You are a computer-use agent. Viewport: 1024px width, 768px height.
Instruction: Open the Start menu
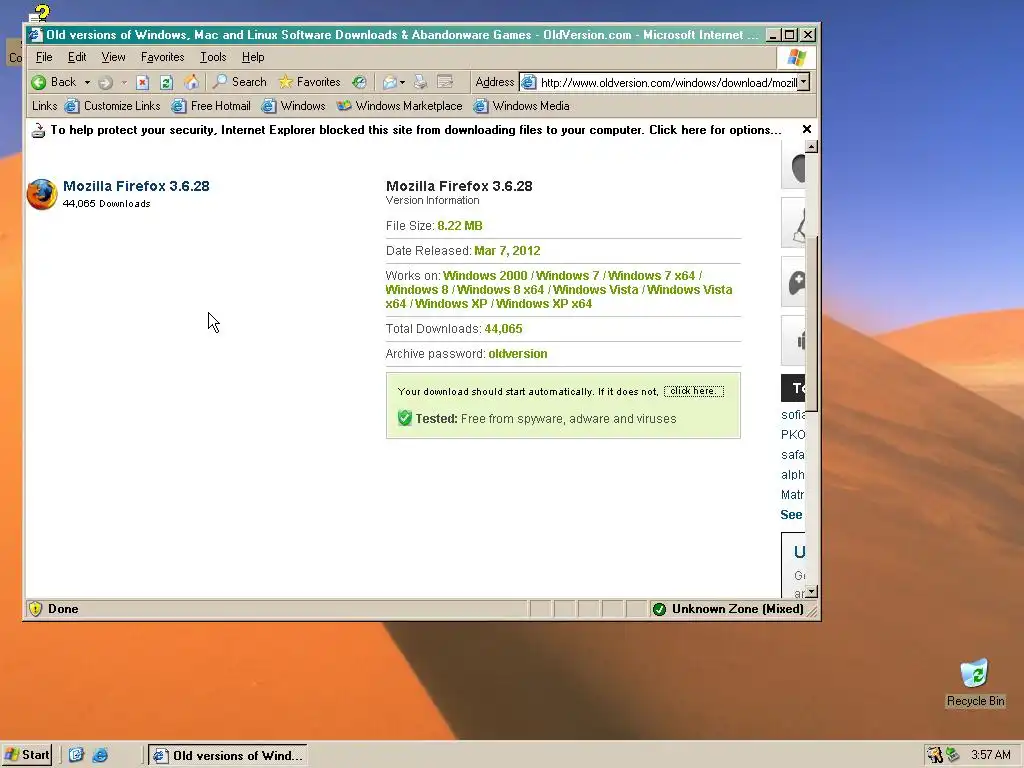click(27, 755)
